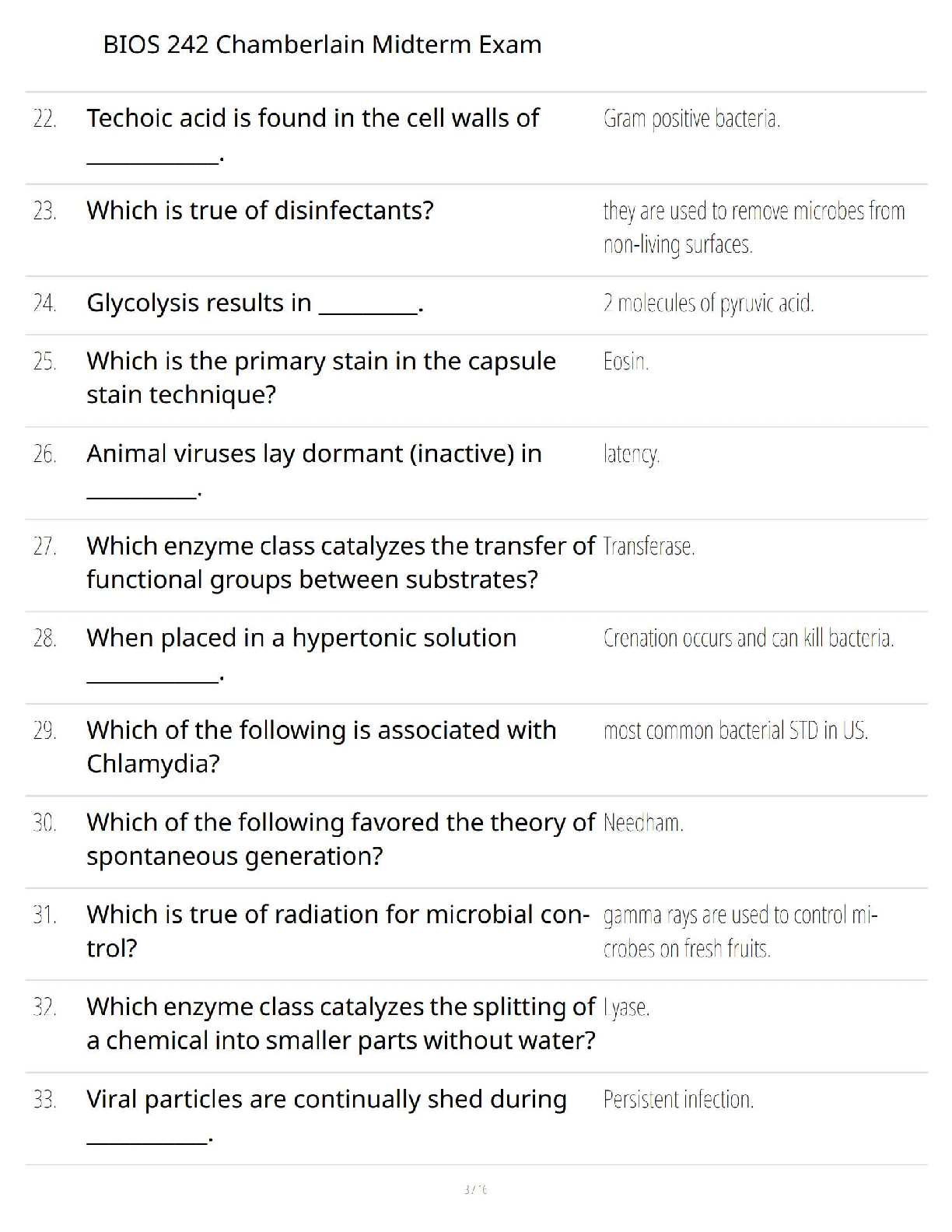The image size is (952, 1232).
Task: Select answer '2 molecules of pyruvic acid.'
Action: coord(708,303)
